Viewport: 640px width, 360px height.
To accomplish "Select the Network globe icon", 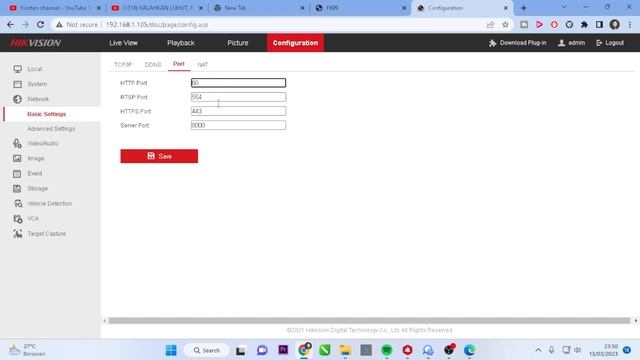I will (17, 99).
